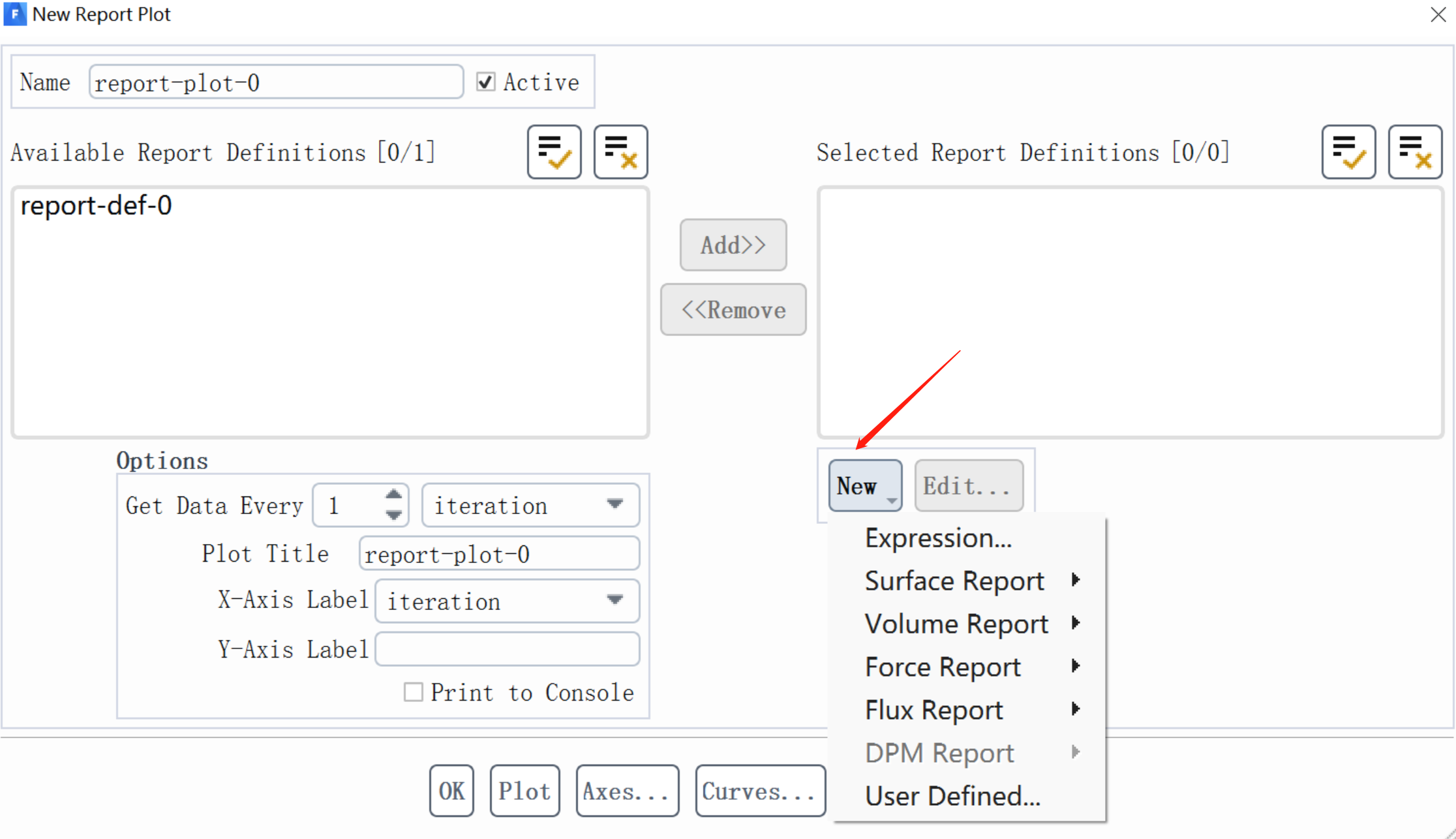Deselect all selected report definitions icon
Screen dimensions: 1456x839
(1415, 152)
